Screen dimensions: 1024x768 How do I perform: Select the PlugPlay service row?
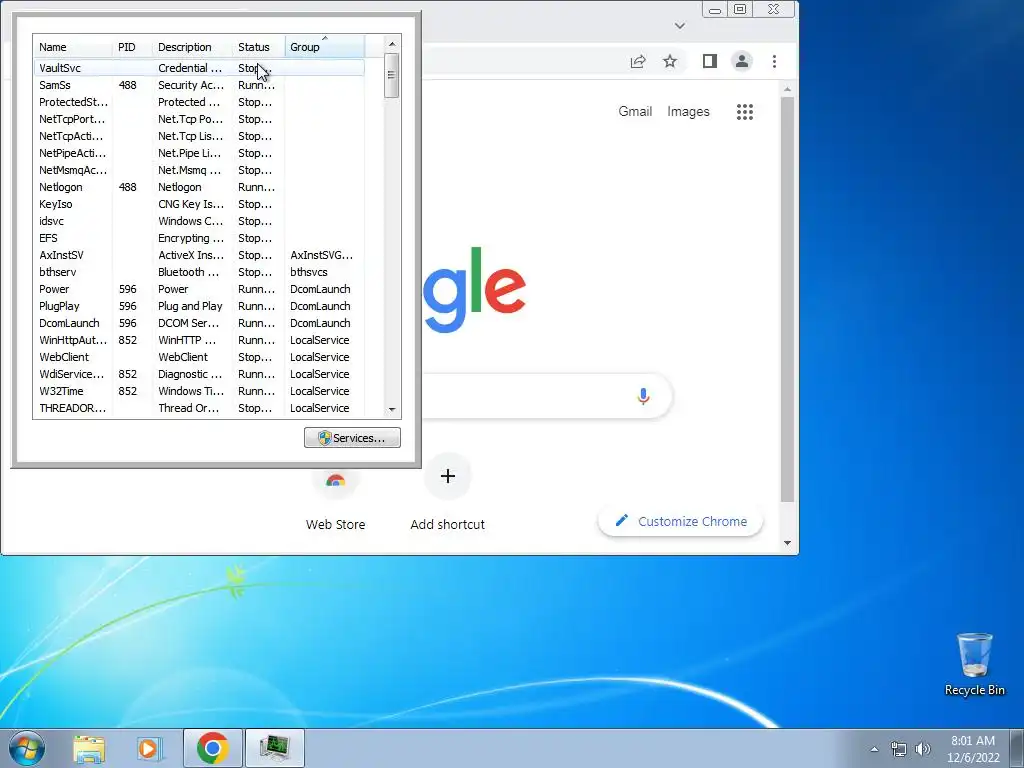click(199, 306)
